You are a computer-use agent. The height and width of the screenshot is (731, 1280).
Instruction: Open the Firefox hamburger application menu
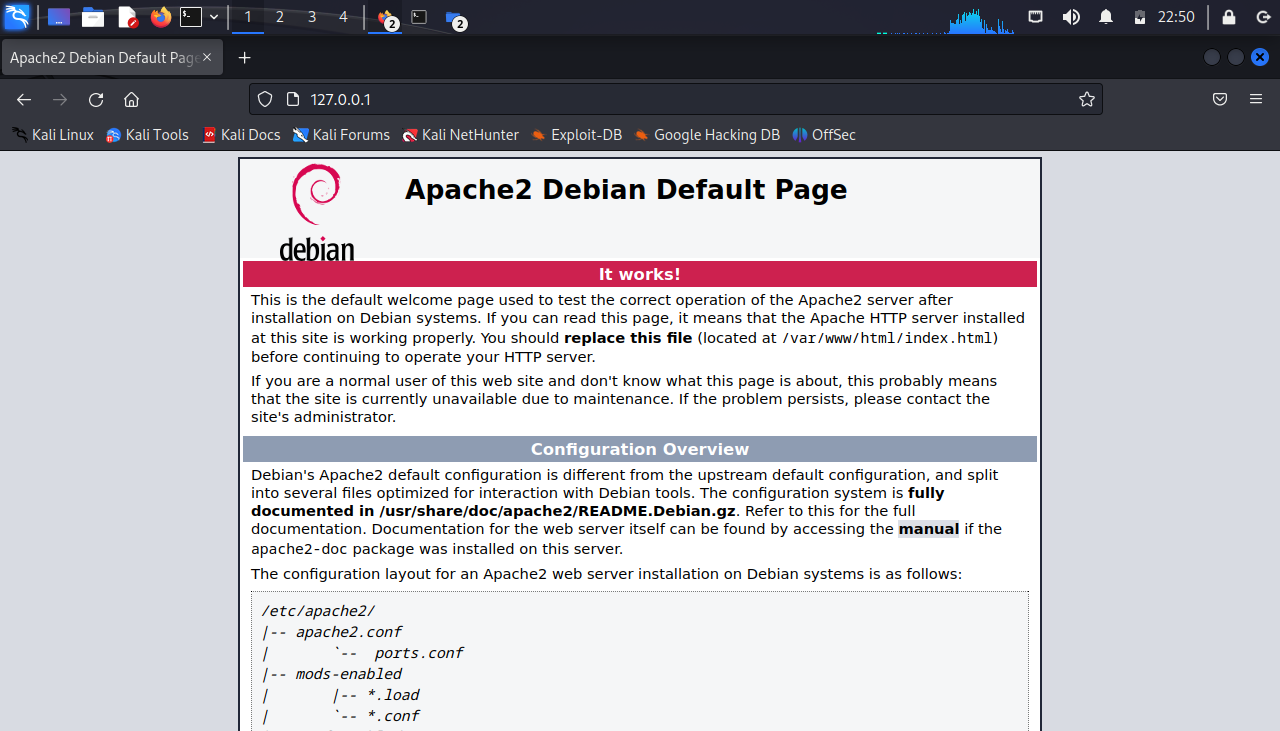pyautogui.click(x=1256, y=99)
